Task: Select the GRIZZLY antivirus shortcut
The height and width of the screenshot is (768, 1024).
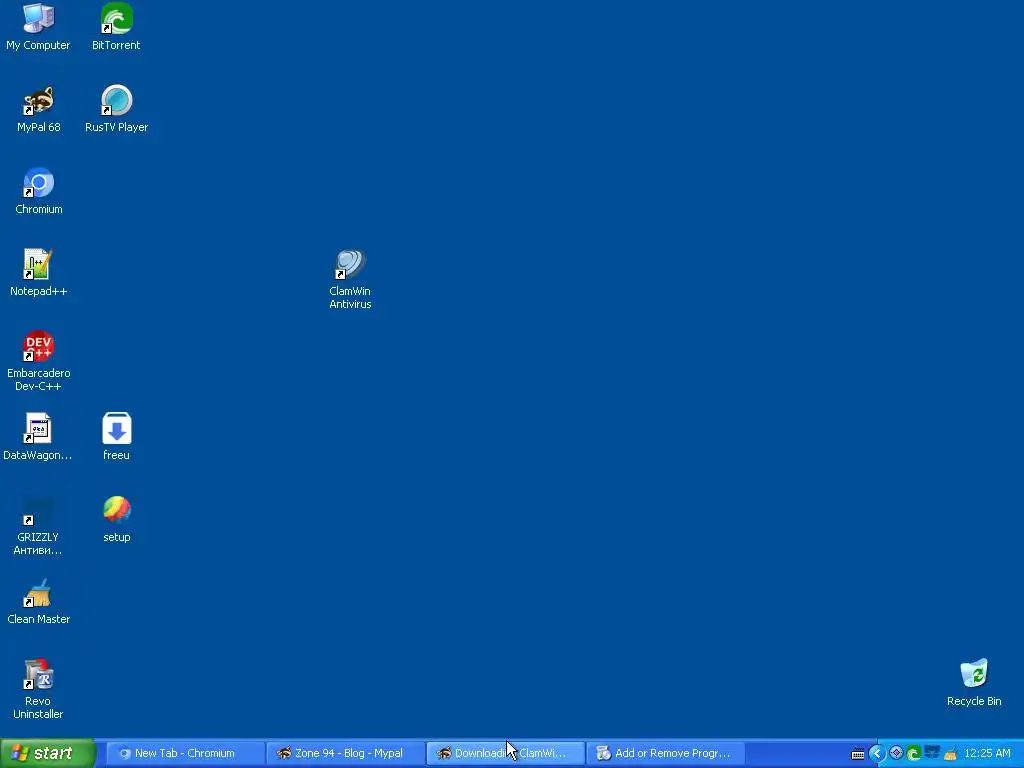Action: [38, 526]
